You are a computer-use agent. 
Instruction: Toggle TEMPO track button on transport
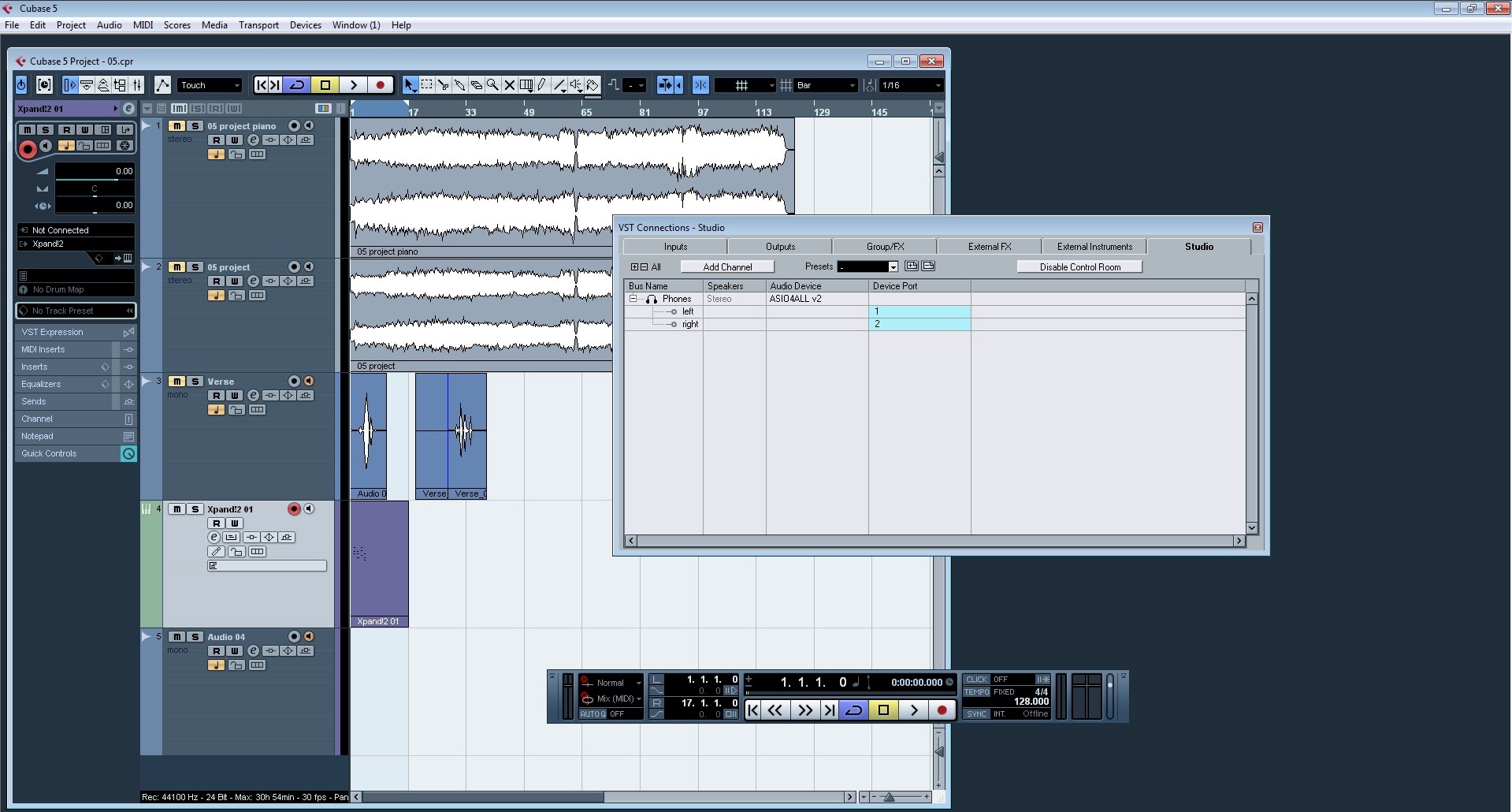pos(976,692)
